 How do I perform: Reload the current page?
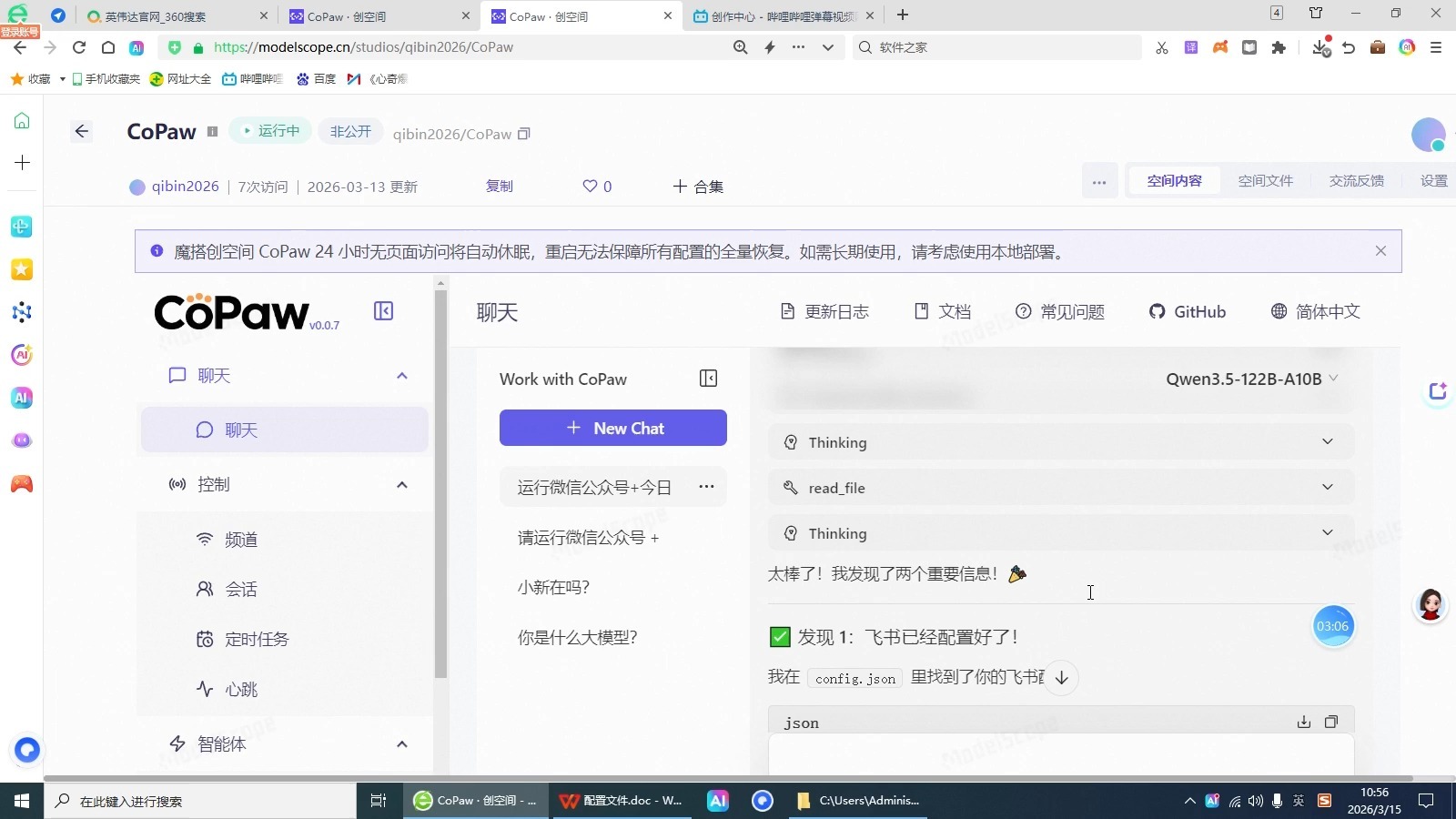point(79,47)
